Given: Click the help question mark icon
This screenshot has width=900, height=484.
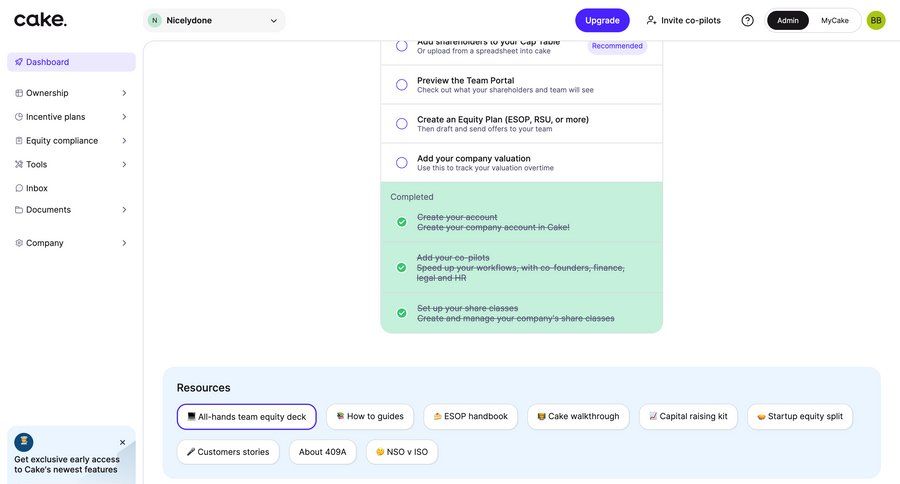Looking at the screenshot, I should [747, 20].
